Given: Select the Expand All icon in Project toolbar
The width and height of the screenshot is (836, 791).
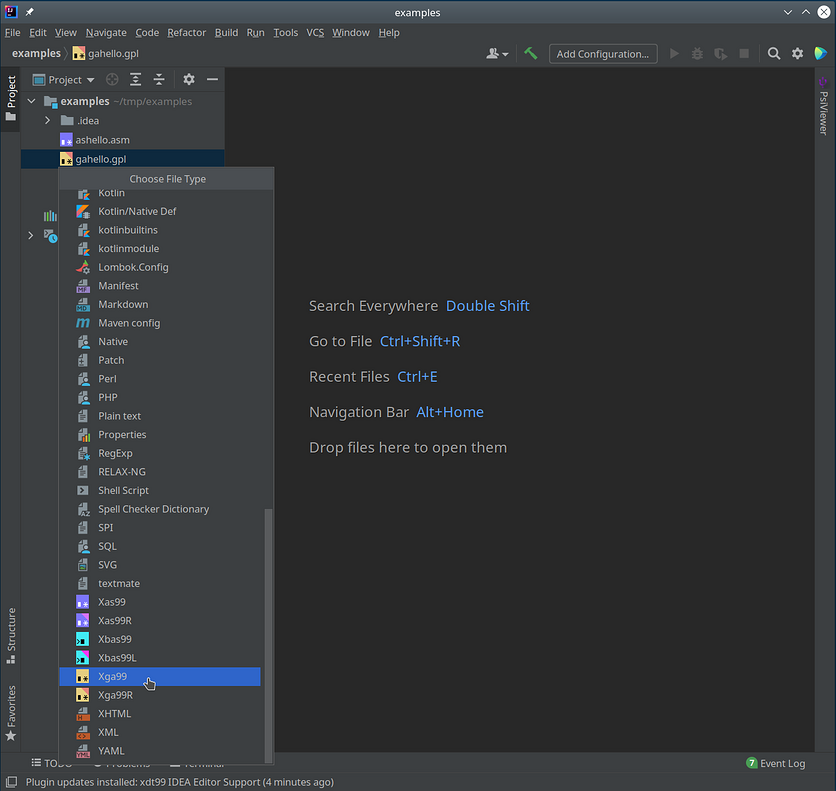Looking at the screenshot, I should click(x=136, y=79).
